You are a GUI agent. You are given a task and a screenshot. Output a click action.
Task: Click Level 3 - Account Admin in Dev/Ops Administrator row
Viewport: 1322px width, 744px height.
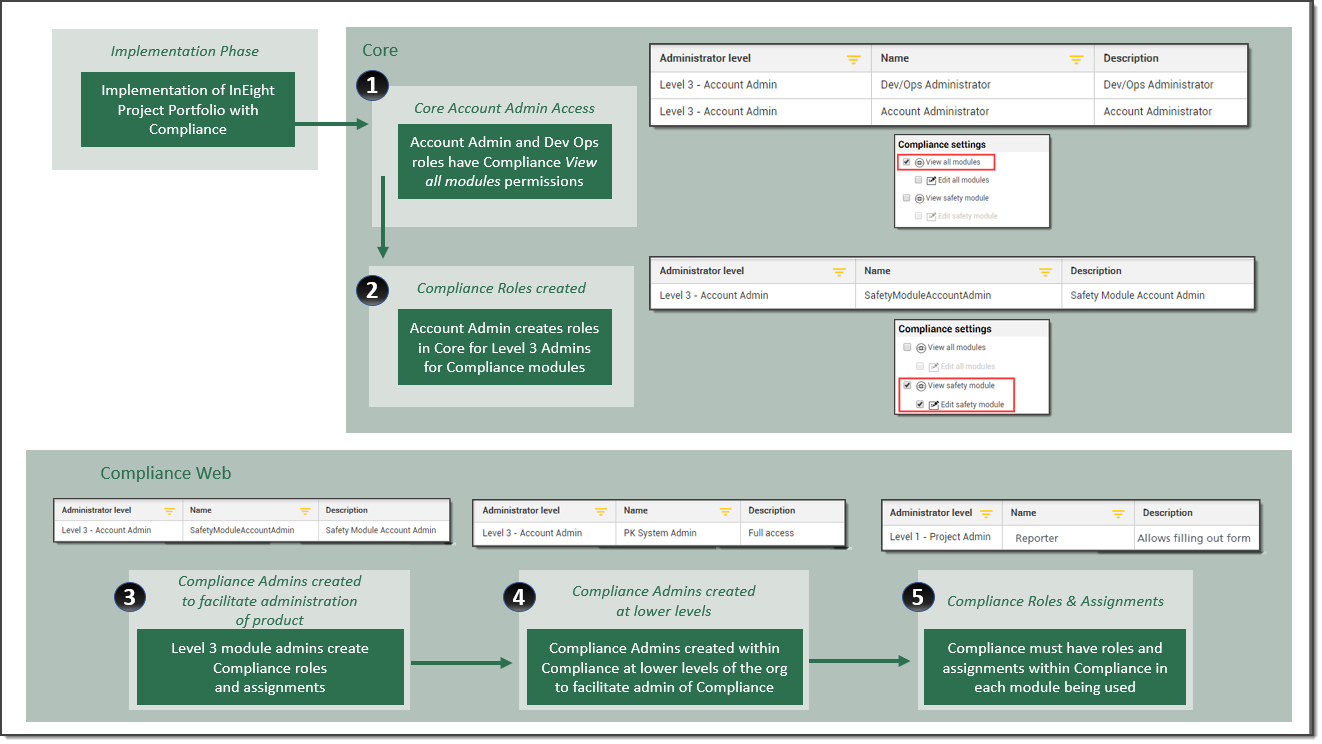(x=718, y=85)
